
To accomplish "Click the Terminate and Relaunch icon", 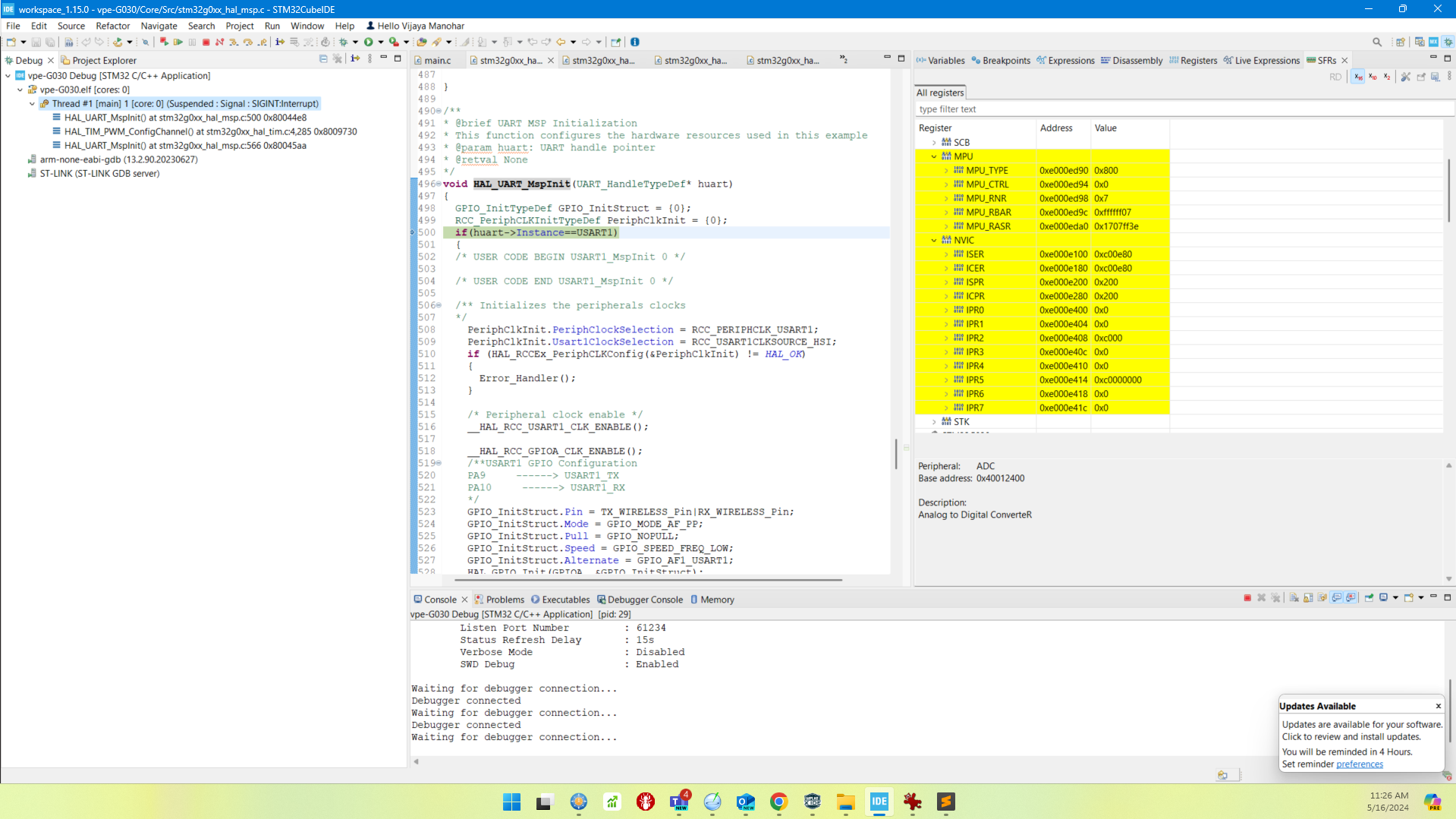I will [x=164, y=43].
